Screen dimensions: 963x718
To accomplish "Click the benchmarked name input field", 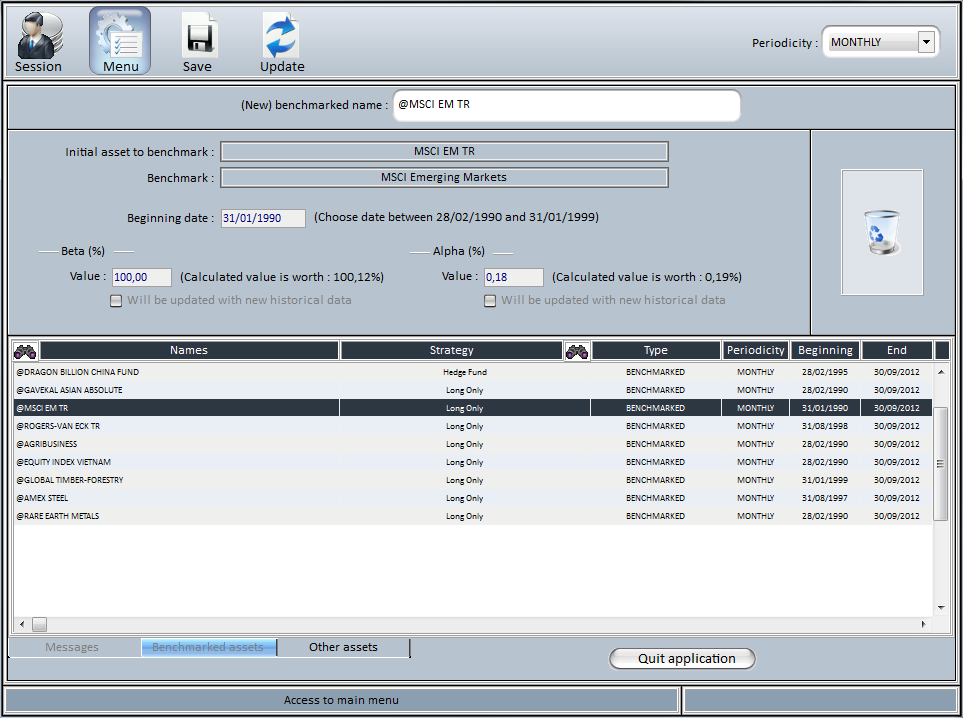I will (566, 105).
